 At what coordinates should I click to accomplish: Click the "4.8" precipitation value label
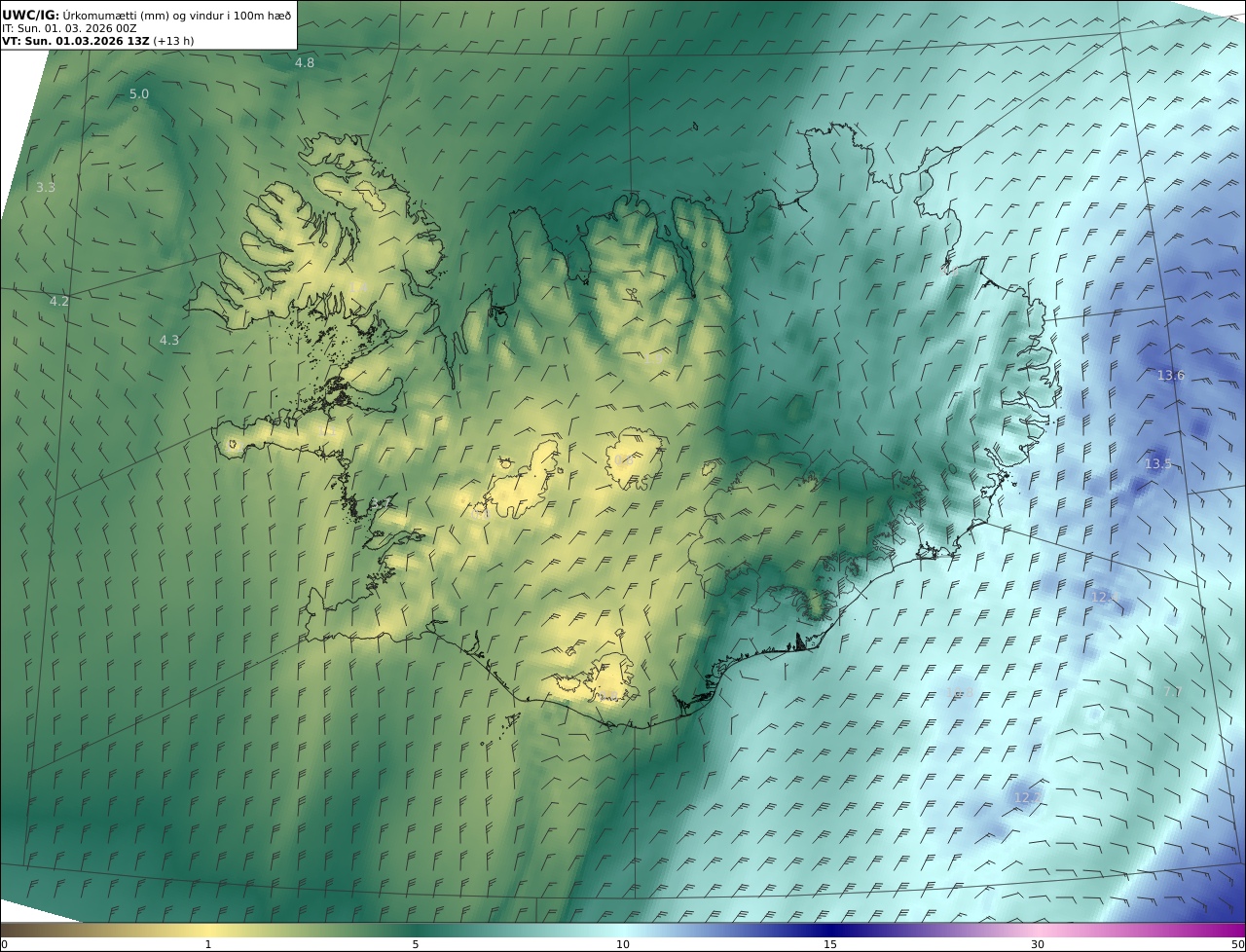coord(305,62)
